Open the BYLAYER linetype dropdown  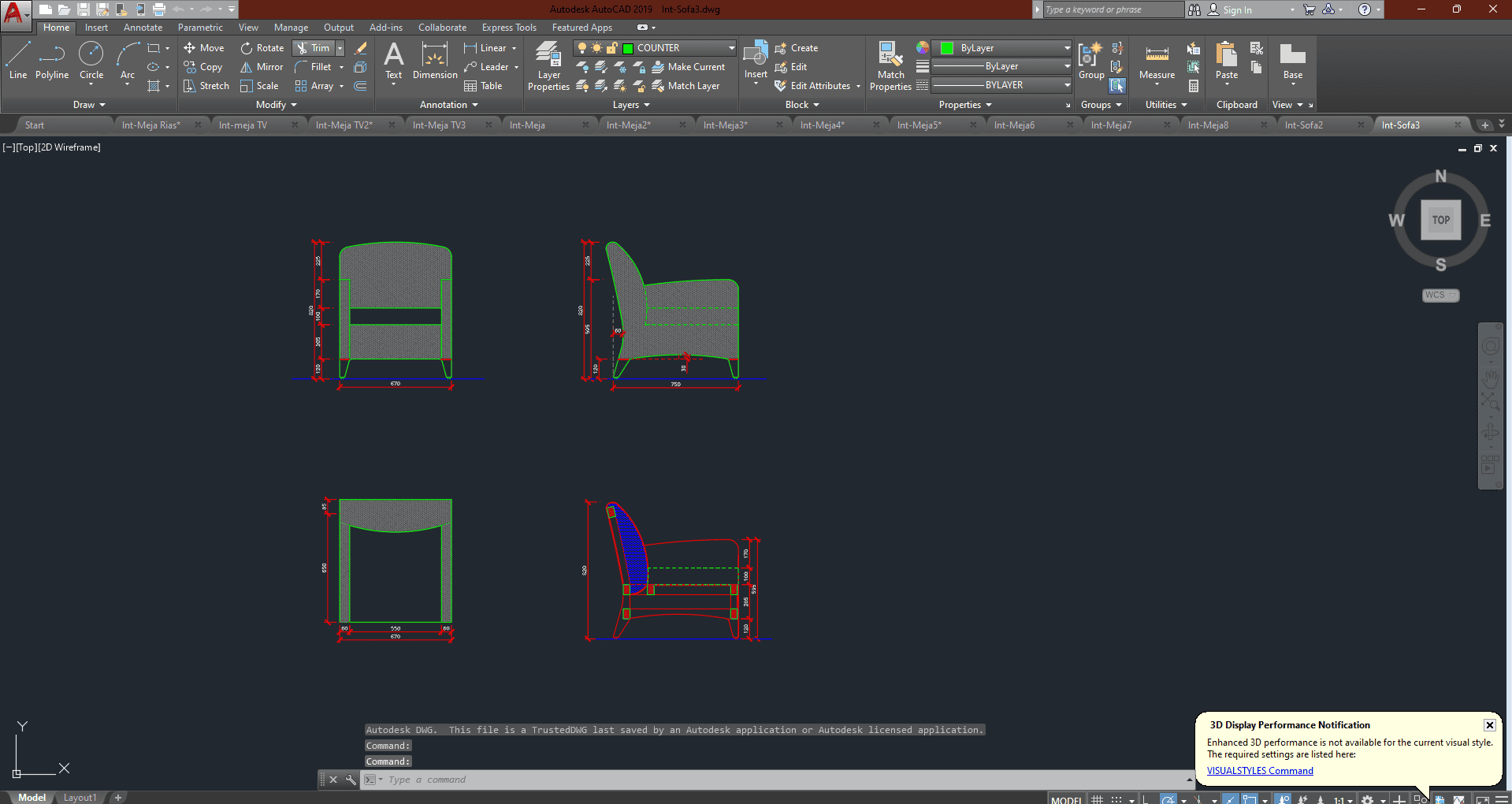[1067, 85]
